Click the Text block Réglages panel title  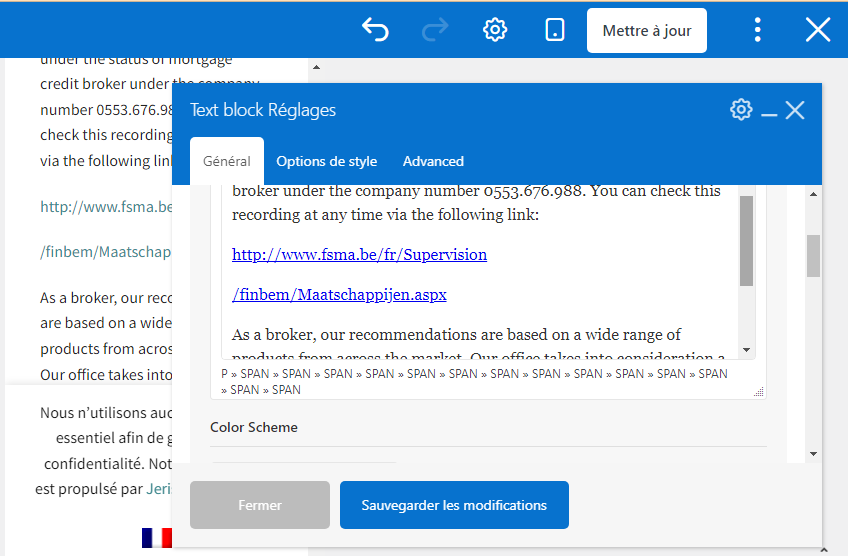pos(263,110)
